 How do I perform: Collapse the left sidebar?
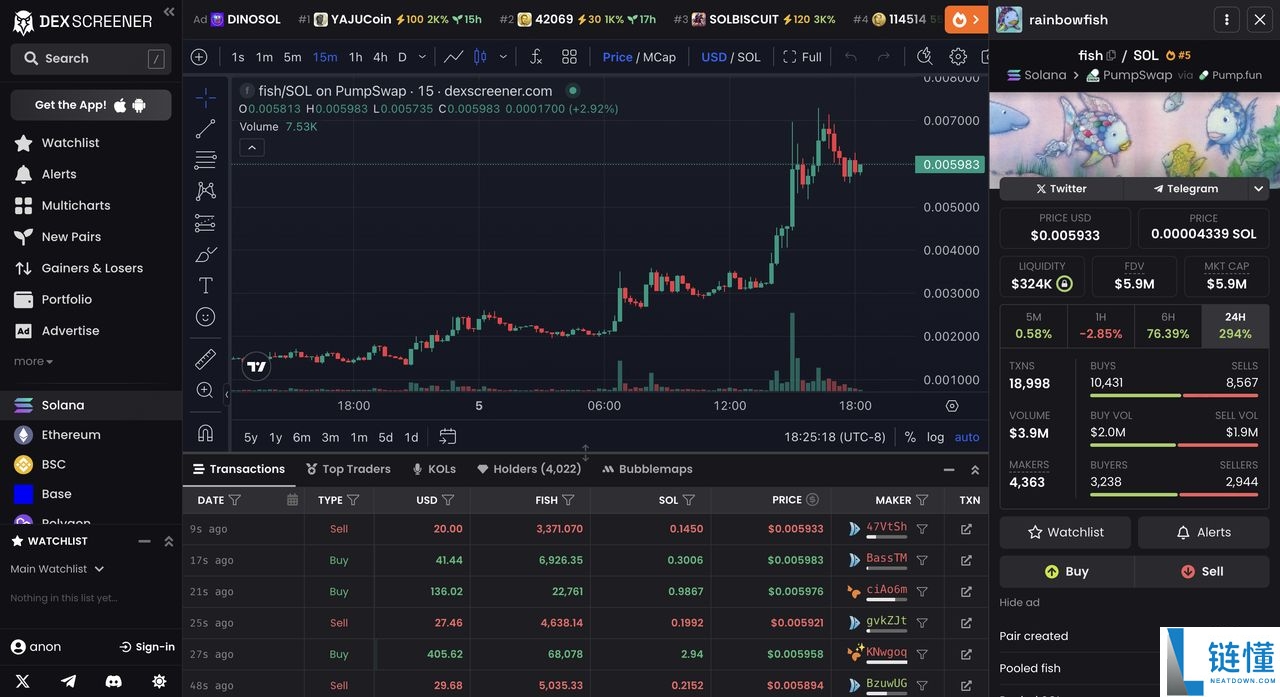[x=169, y=12]
